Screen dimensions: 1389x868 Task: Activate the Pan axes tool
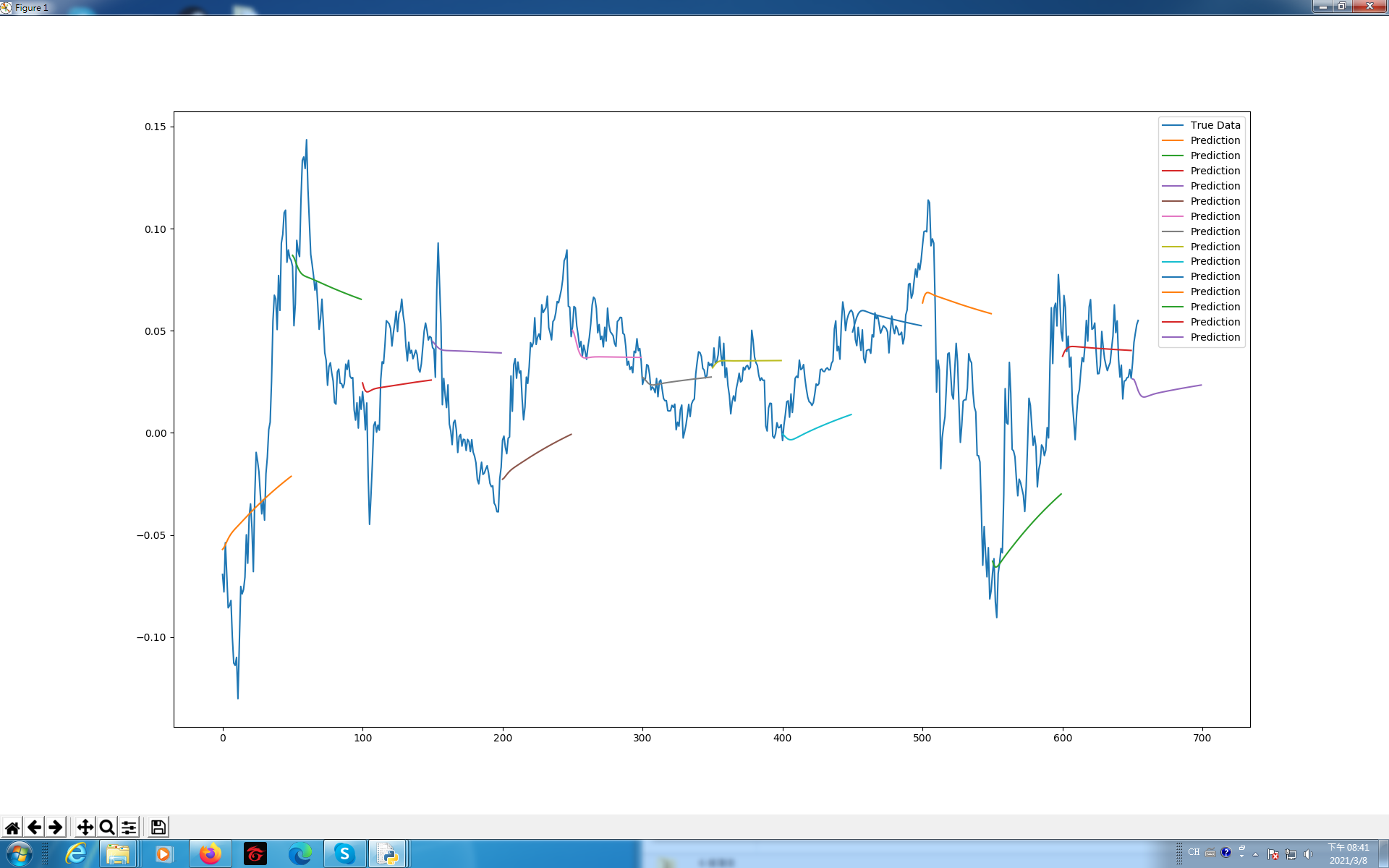(85, 827)
